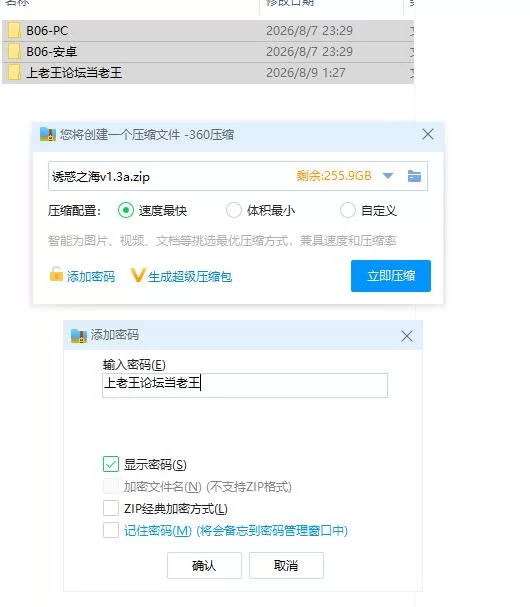Click the 上老王论坛当老王 folder icon
Viewport: 530px width, 607px height.
(14, 72)
